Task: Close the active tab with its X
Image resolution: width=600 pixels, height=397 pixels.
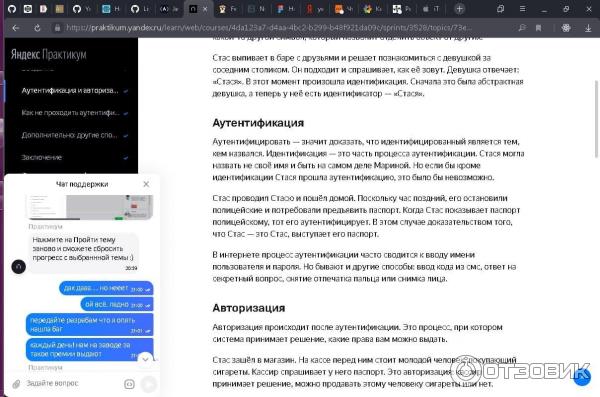Action: click(205, 9)
